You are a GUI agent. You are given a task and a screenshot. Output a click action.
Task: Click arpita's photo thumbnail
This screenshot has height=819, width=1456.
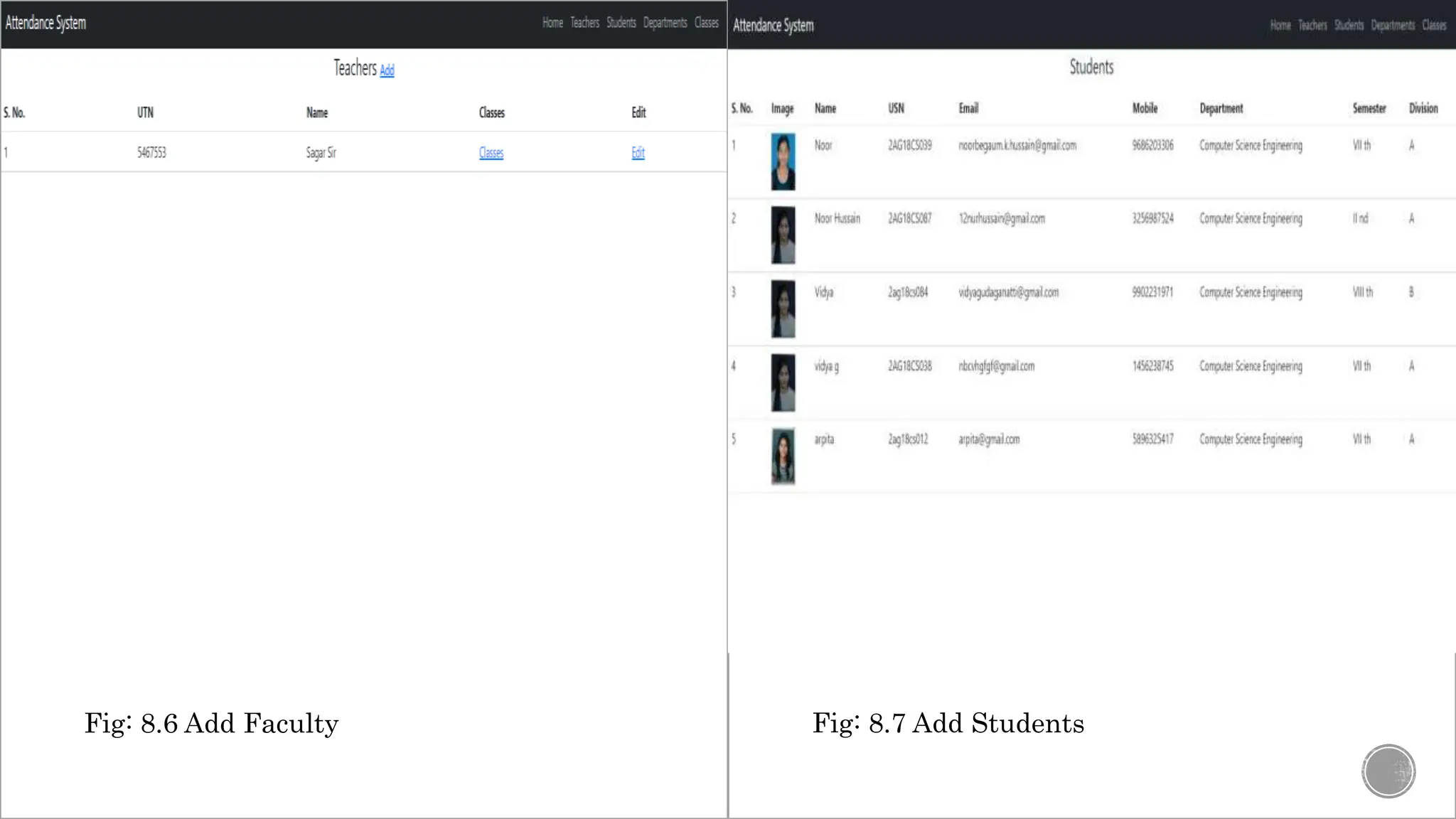click(783, 456)
